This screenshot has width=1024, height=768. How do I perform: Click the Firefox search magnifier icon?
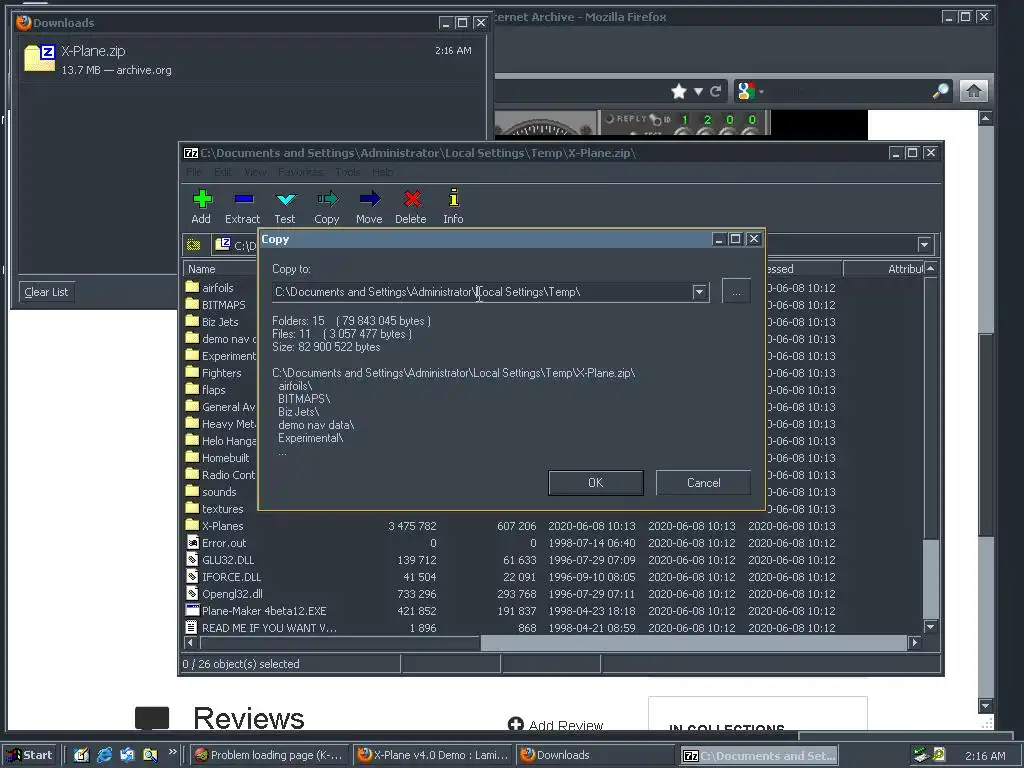940,91
